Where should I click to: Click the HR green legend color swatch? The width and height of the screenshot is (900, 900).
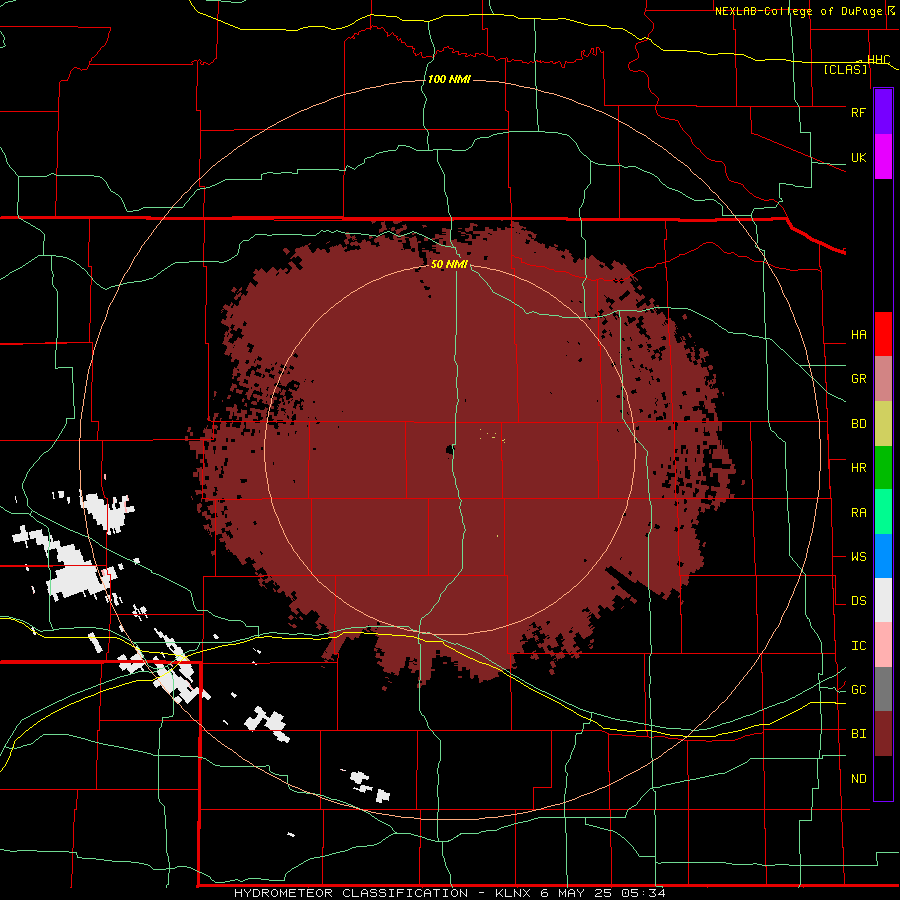coord(883,468)
